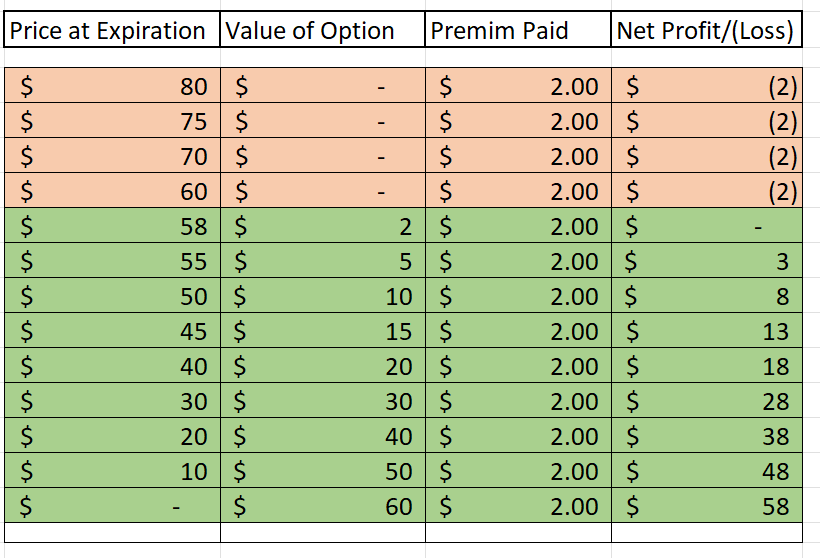Select the expiration price cell showing 58
The image size is (820, 558).
click(110, 227)
